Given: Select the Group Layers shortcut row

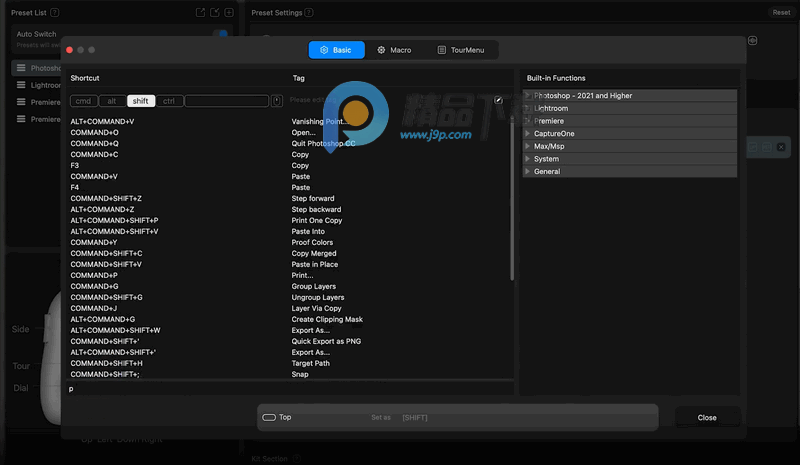Looking at the screenshot, I should coord(290,286).
